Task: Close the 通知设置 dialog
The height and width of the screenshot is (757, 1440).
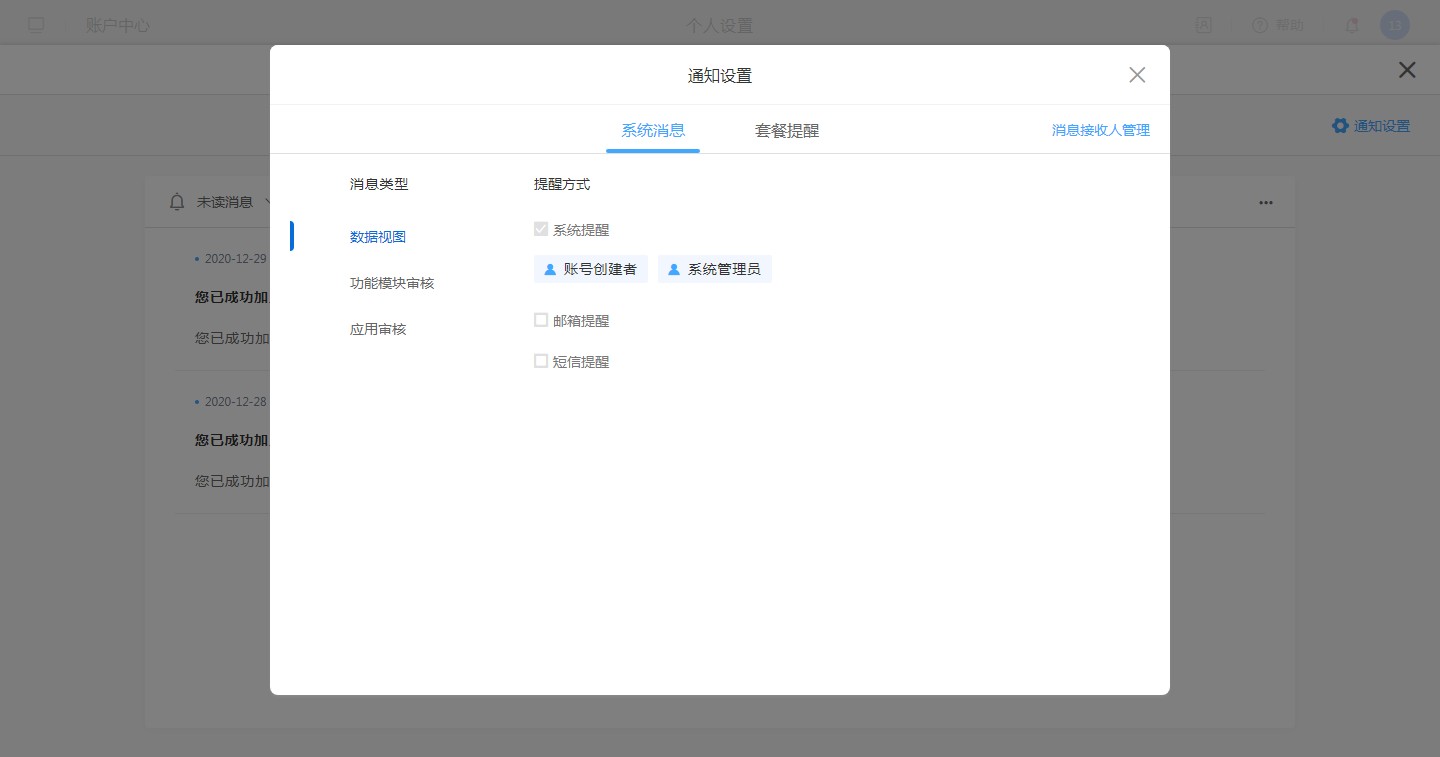Action: 1137,75
